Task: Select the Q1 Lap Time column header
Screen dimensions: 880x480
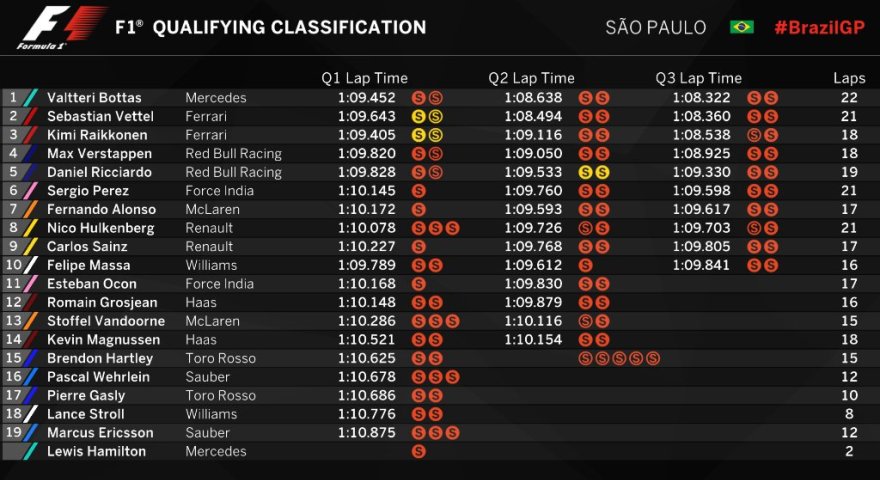Action: (x=364, y=78)
